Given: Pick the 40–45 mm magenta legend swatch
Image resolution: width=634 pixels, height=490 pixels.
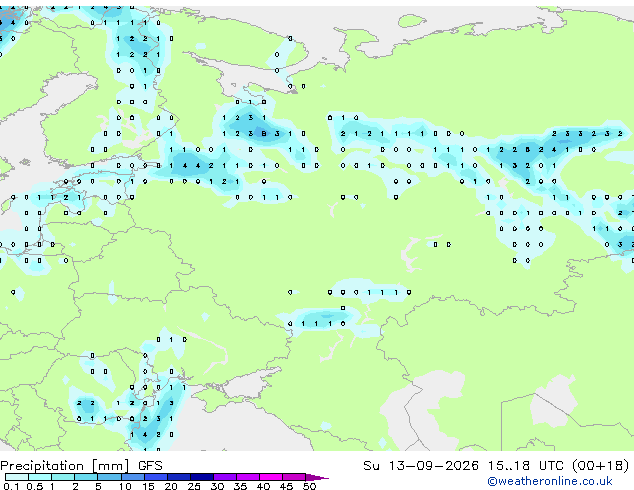Looking at the screenshot, I should pos(271,477).
